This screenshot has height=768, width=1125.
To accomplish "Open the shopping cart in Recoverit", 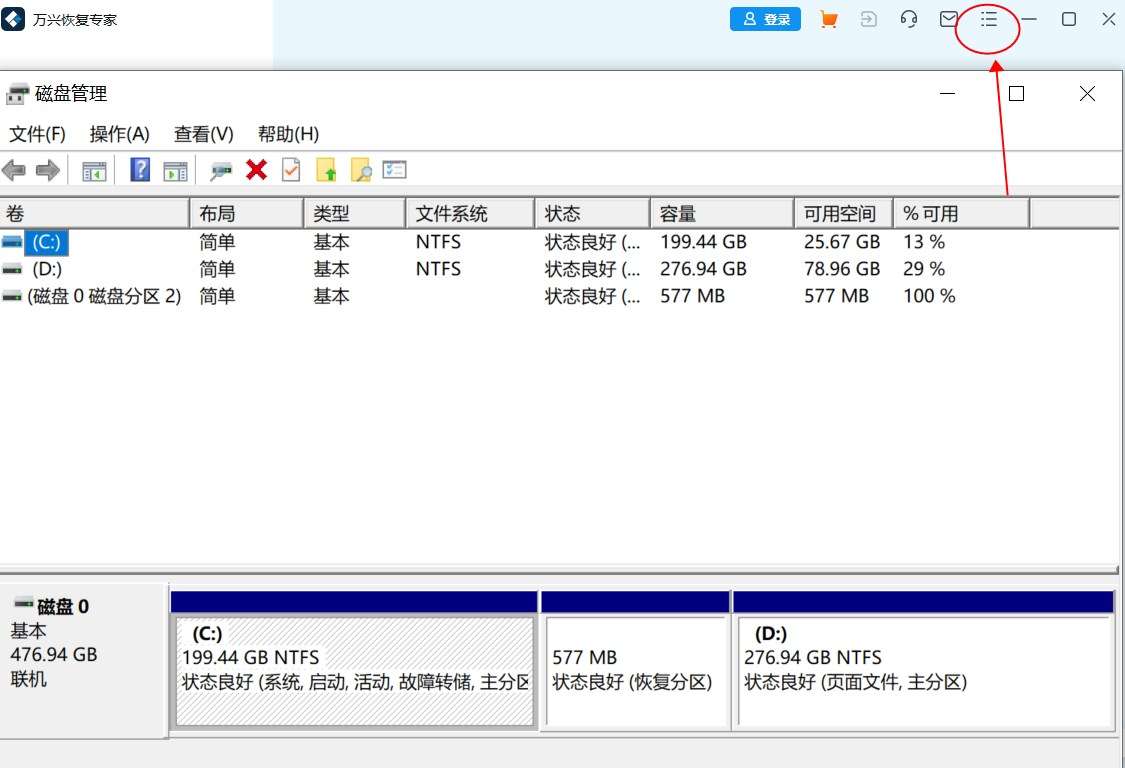I will [829, 19].
